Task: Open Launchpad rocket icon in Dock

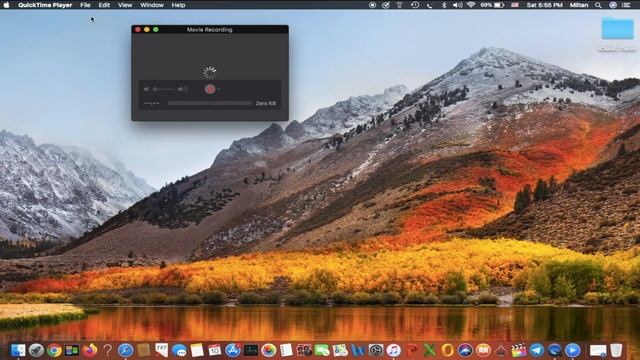Action: (x=36, y=350)
